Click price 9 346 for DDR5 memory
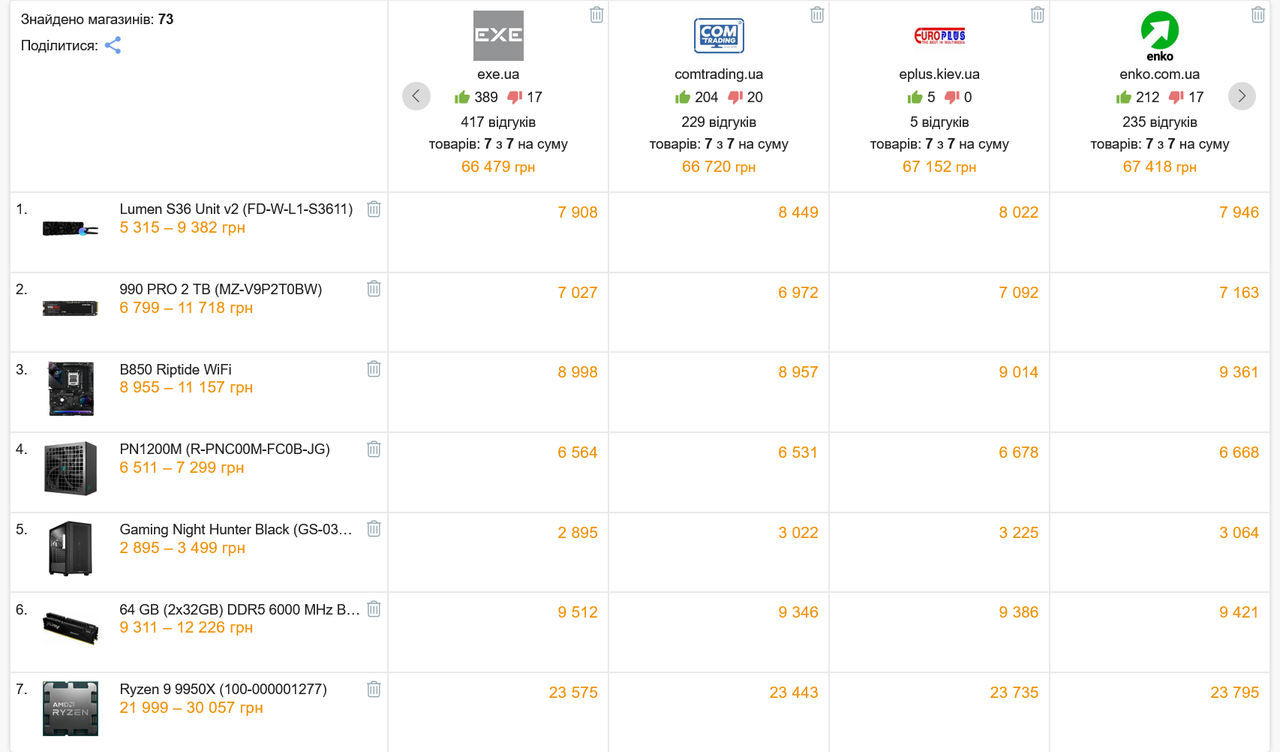The image size is (1280, 752). 798,612
